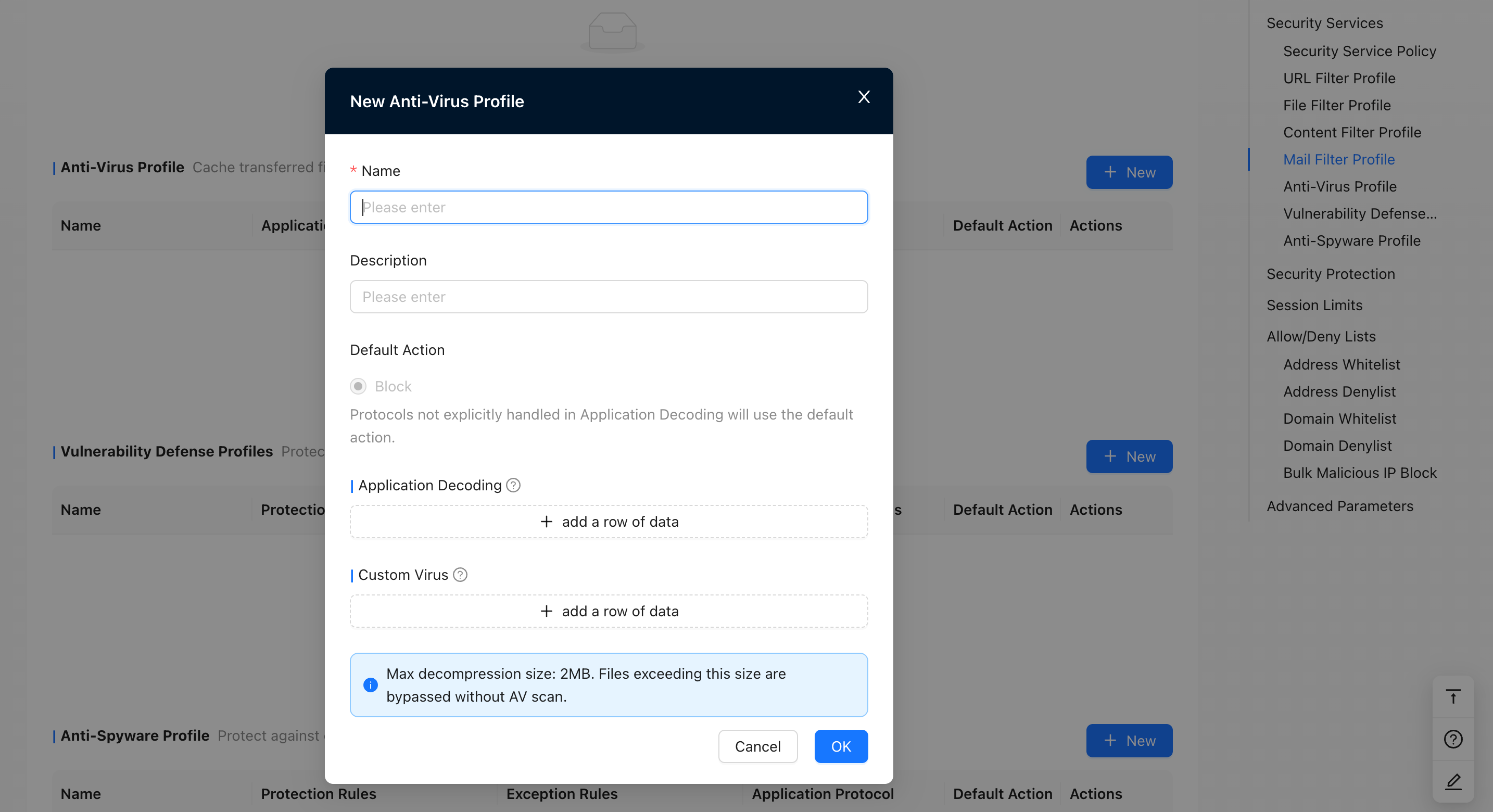Click Name column header in Vulnerability Defense table
1493x812 pixels.
(x=81, y=510)
